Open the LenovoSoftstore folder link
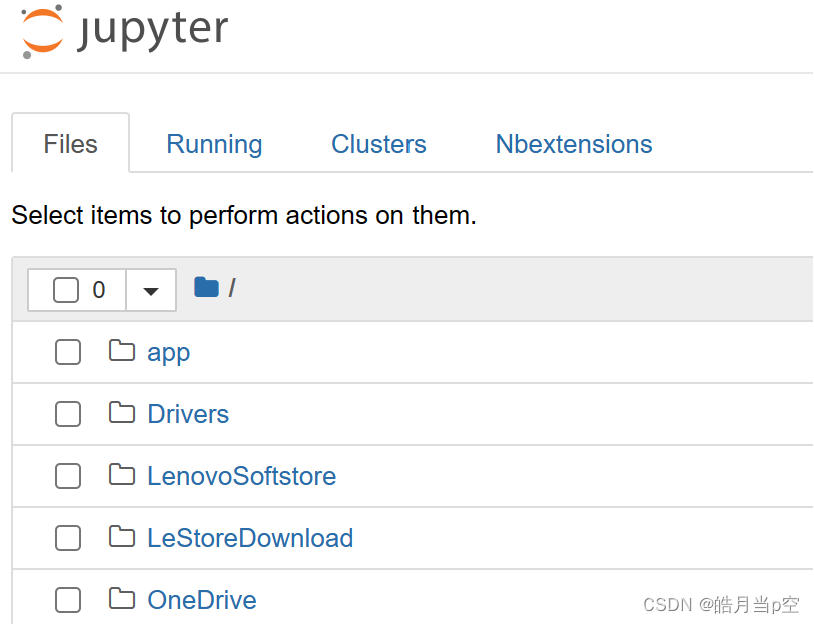 [241, 476]
